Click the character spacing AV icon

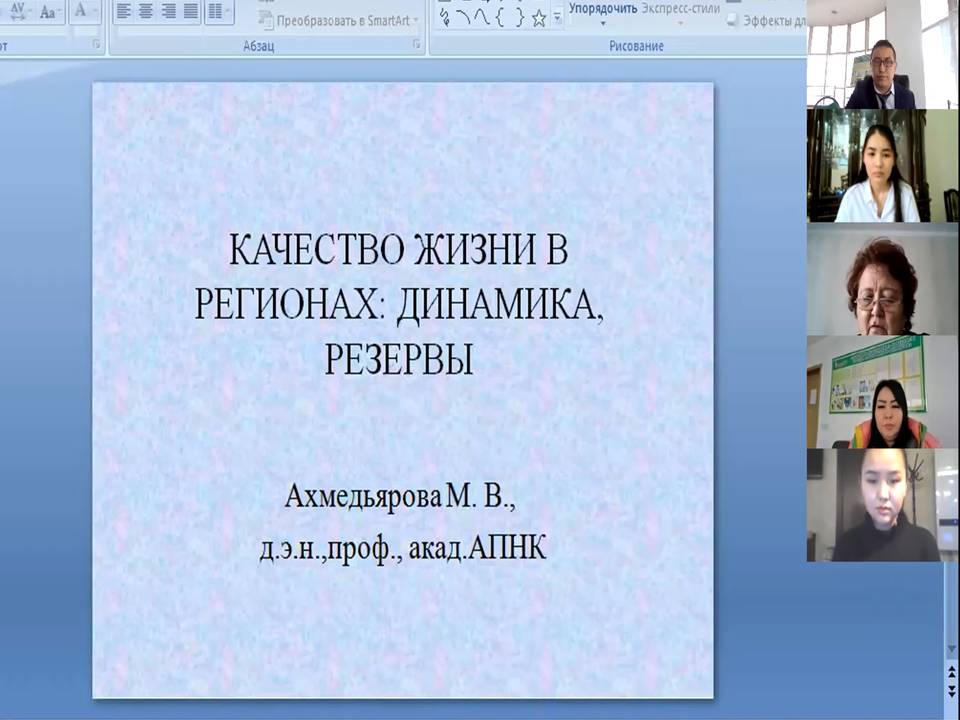18,12
